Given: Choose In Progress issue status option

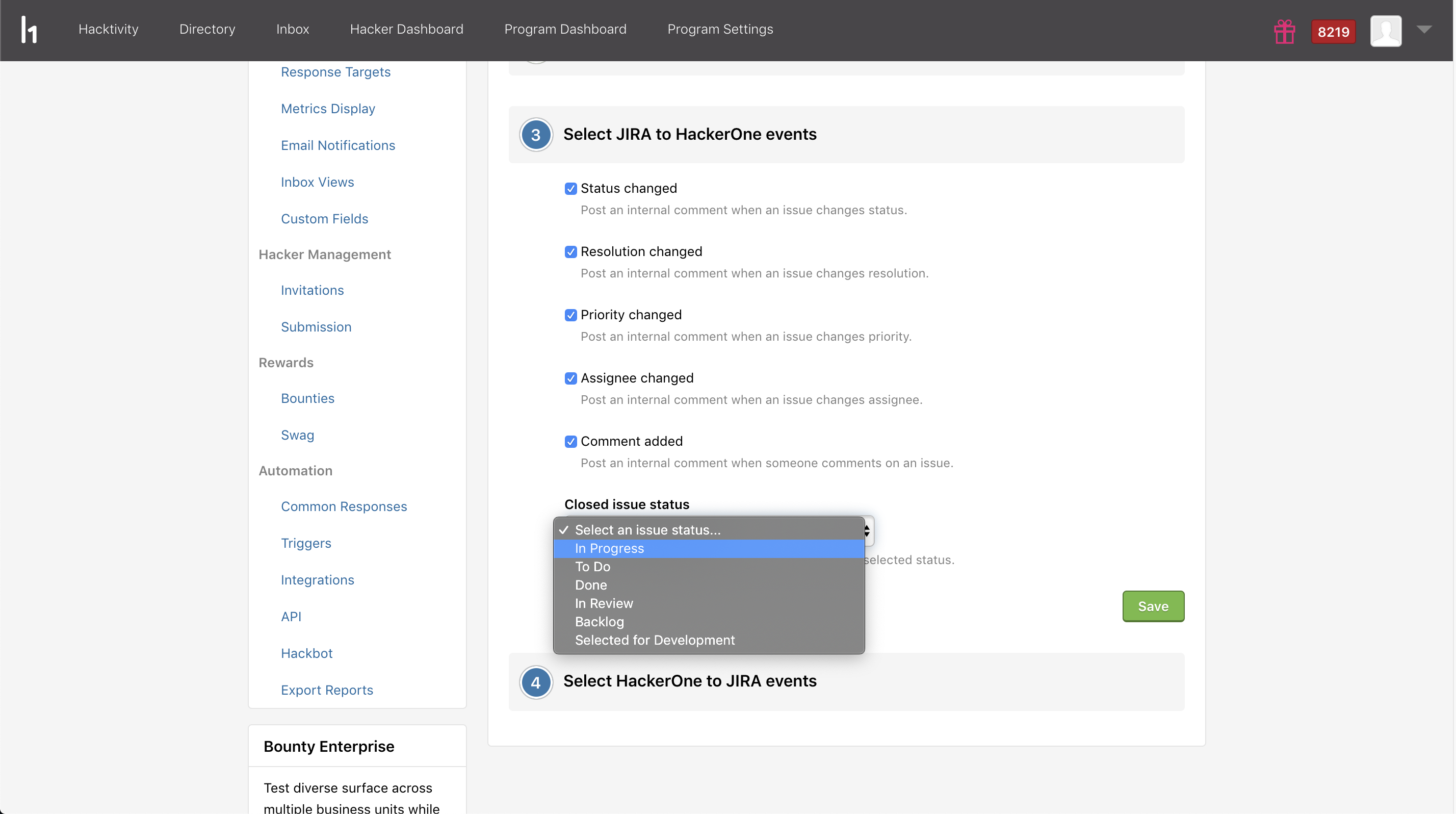Looking at the screenshot, I should tap(609, 548).
